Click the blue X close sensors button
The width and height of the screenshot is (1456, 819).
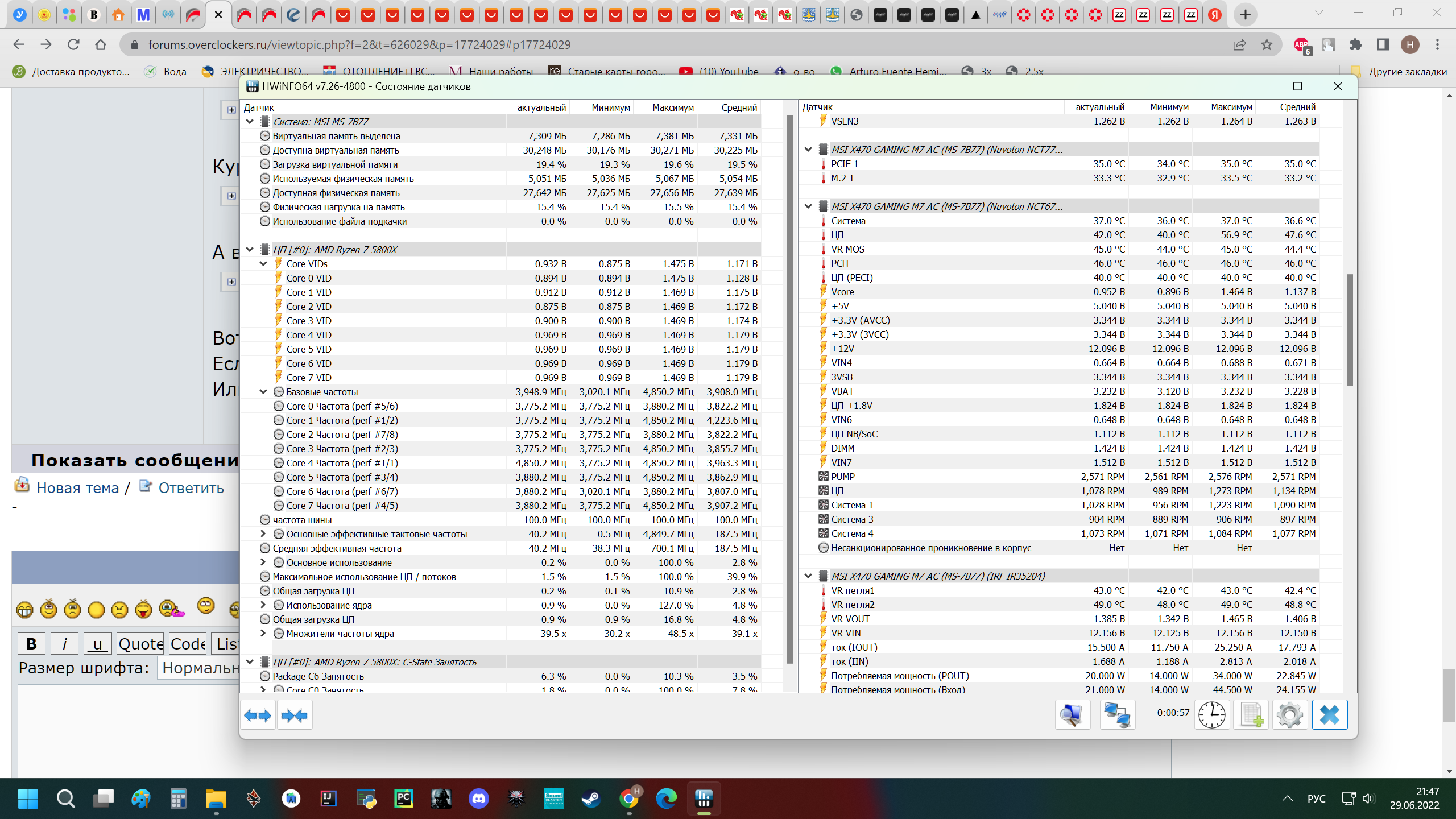pyautogui.click(x=1329, y=715)
